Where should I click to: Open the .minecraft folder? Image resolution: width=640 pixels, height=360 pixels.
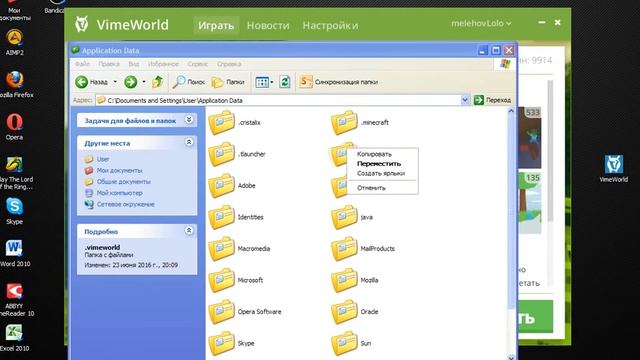click(360, 122)
